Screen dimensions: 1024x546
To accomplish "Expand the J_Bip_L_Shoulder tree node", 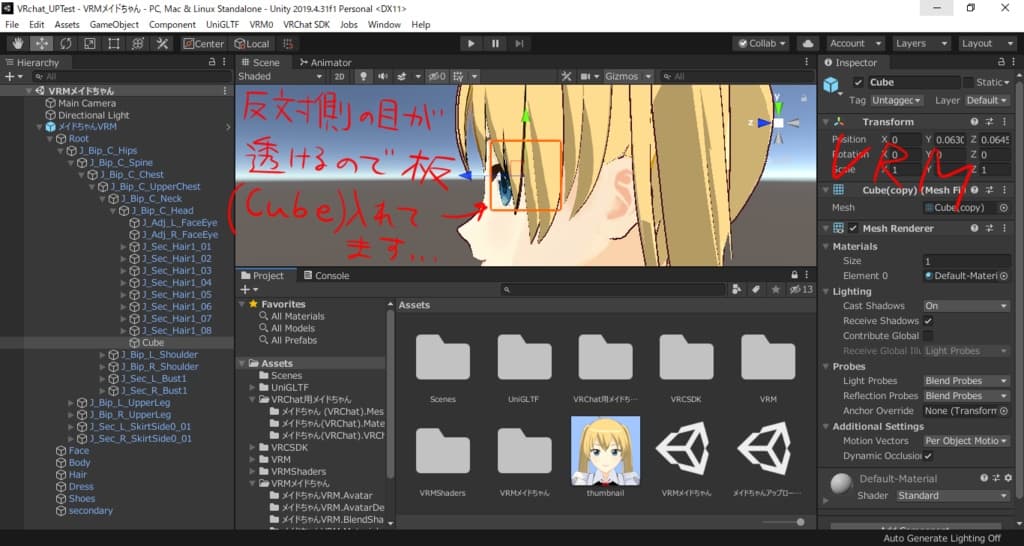I will tap(103, 355).
